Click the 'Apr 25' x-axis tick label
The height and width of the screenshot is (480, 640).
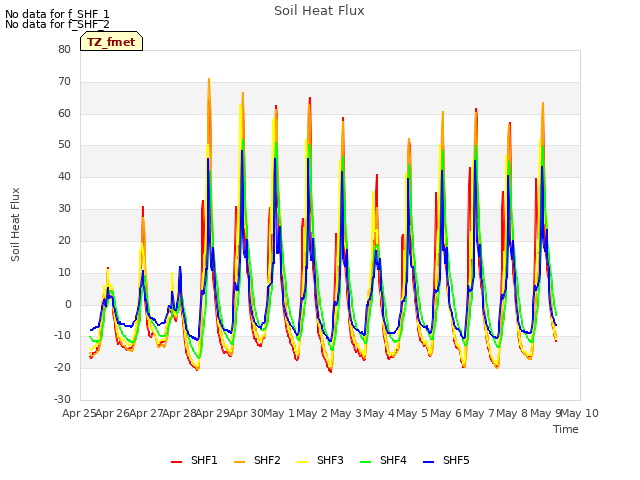click(x=80, y=413)
